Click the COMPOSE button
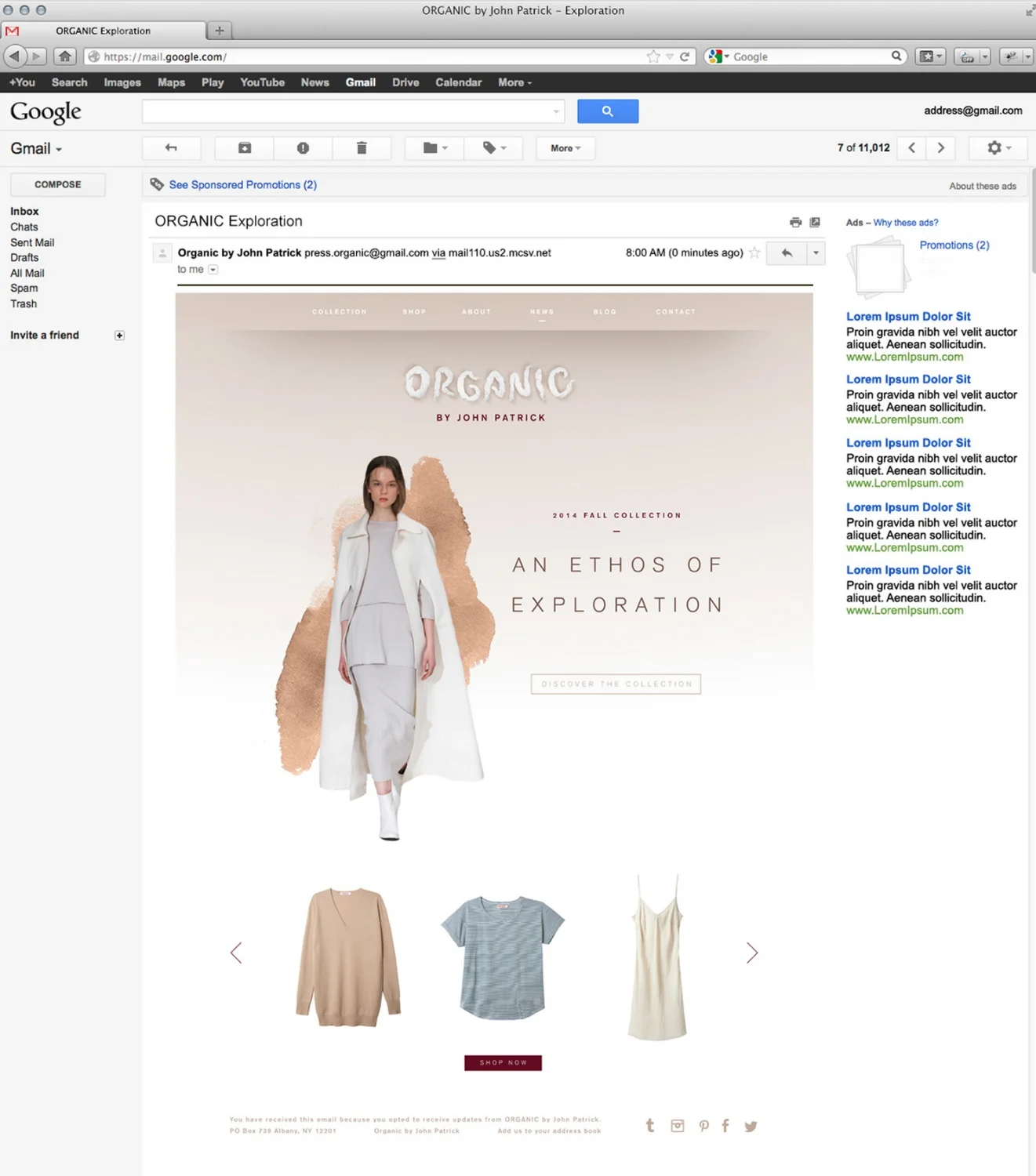 tap(58, 184)
